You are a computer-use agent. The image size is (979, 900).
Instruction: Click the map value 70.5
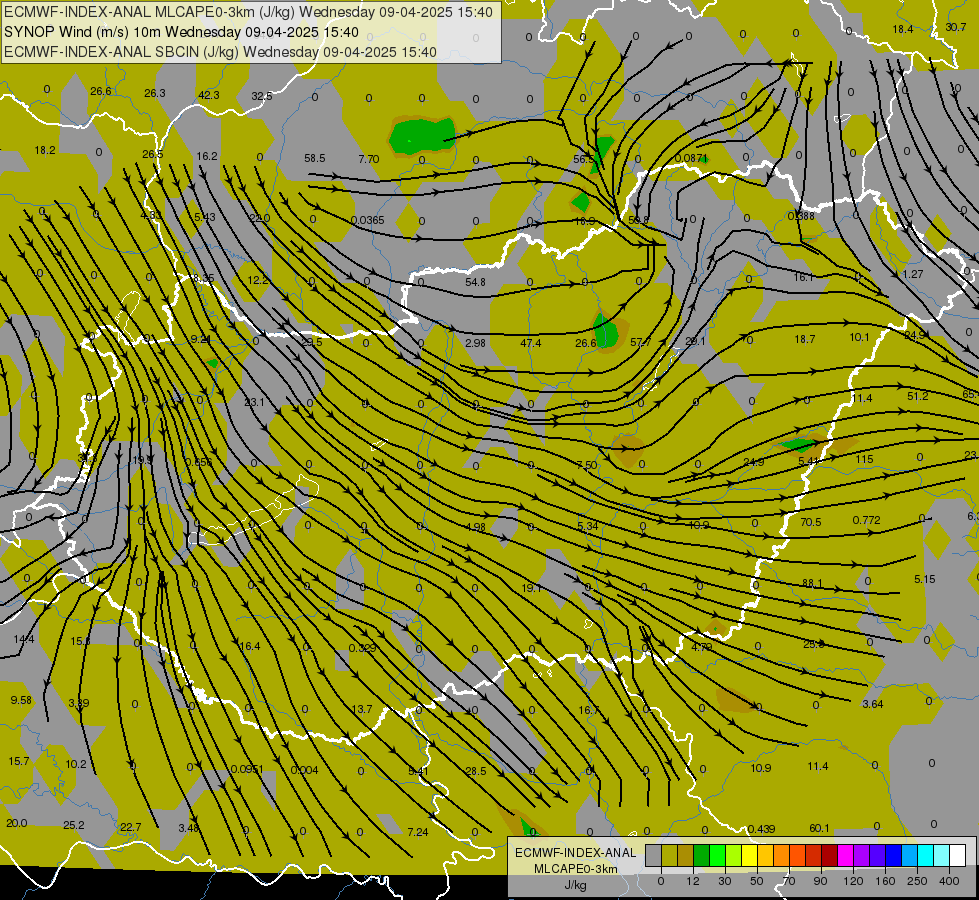pyautogui.click(x=810, y=522)
